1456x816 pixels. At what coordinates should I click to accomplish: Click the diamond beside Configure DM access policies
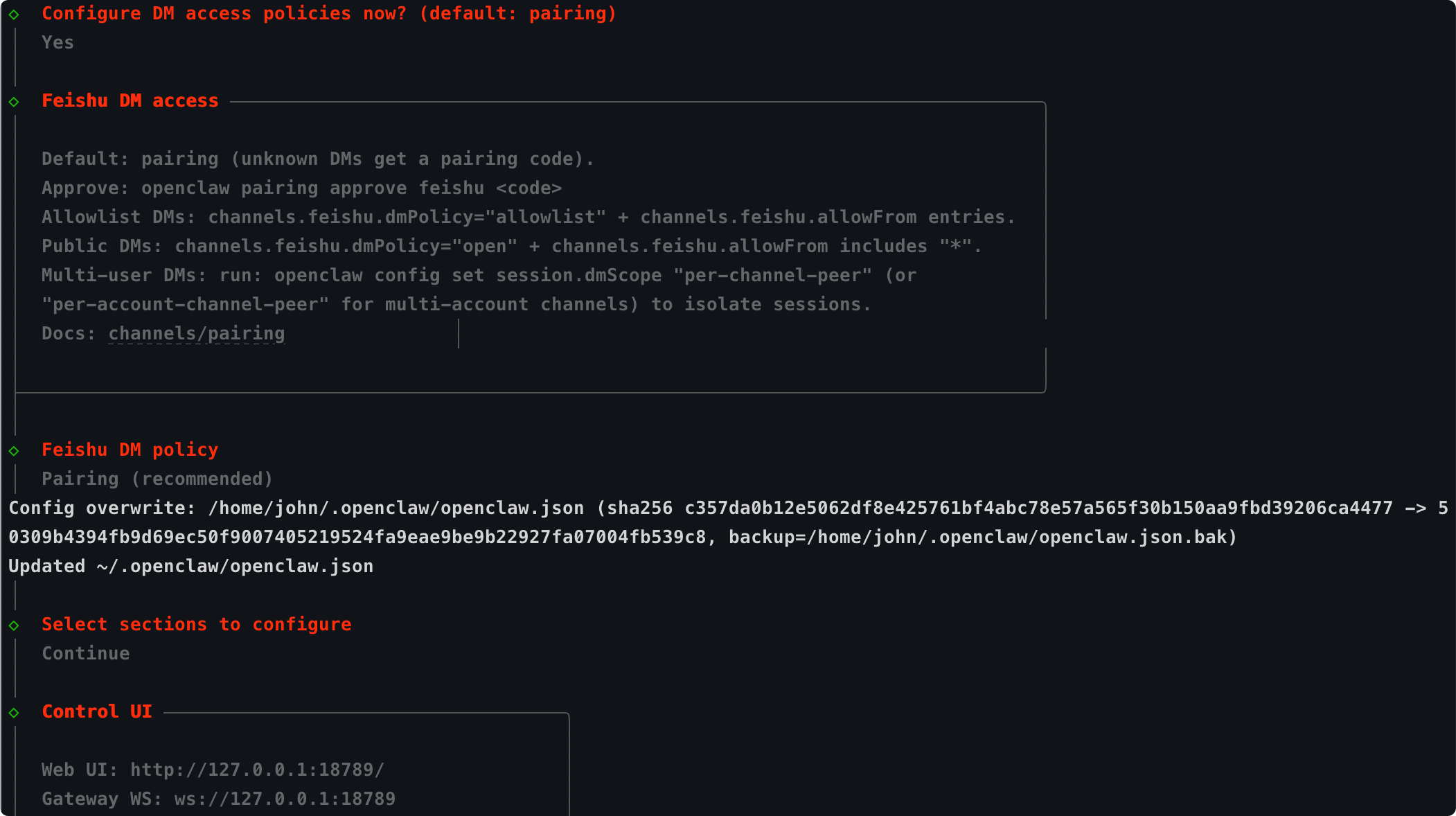(14, 14)
